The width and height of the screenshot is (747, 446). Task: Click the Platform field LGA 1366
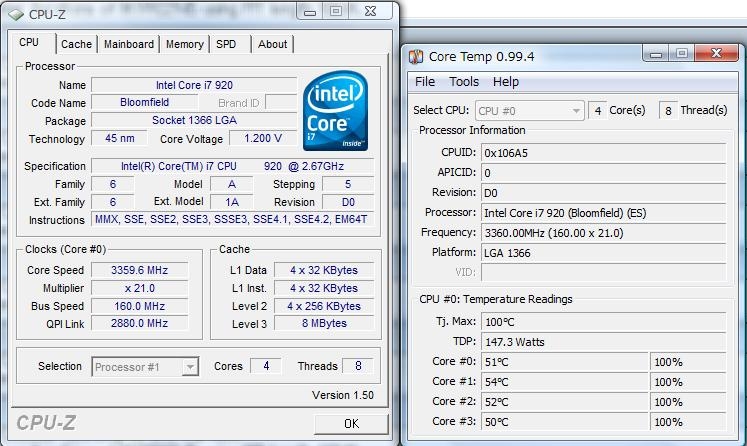(604, 253)
